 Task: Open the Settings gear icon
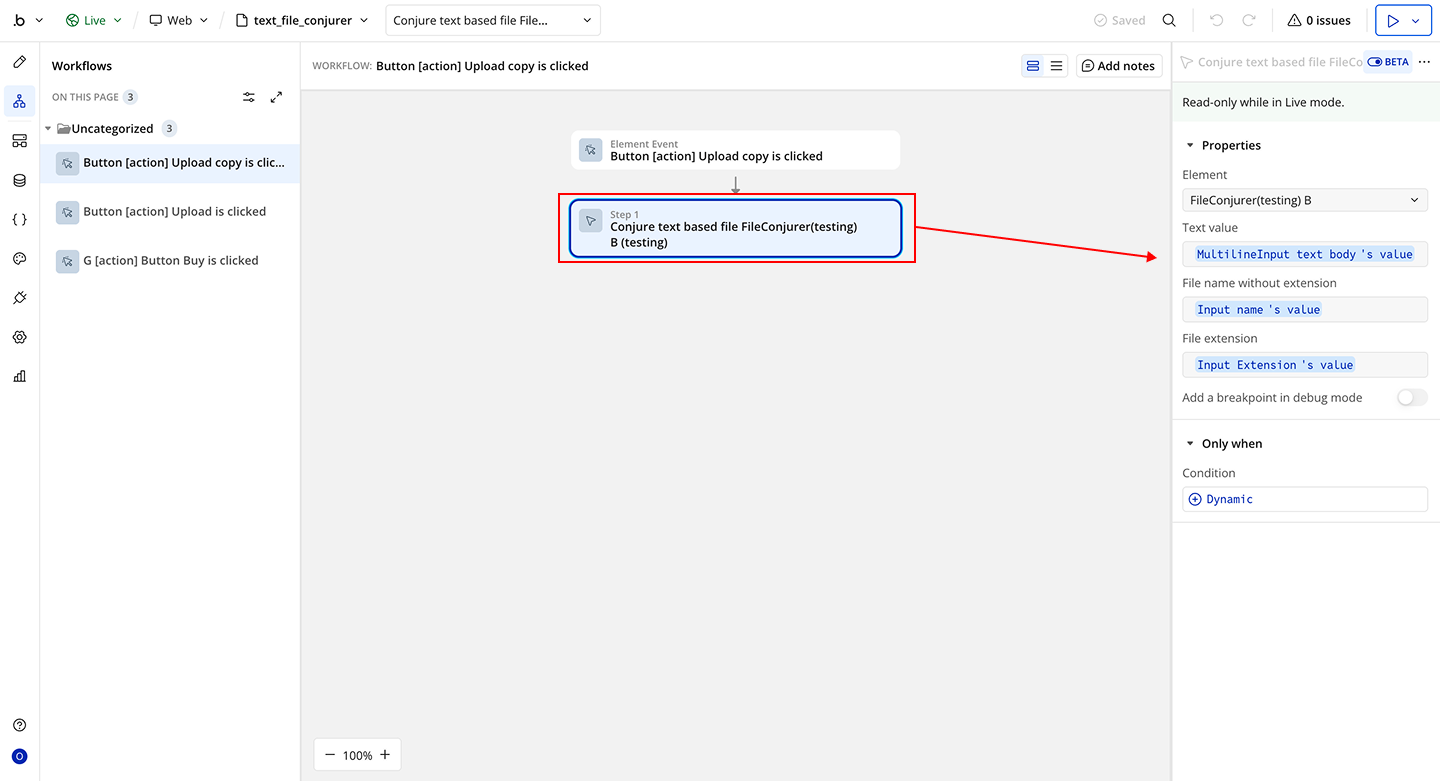[19, 337]
